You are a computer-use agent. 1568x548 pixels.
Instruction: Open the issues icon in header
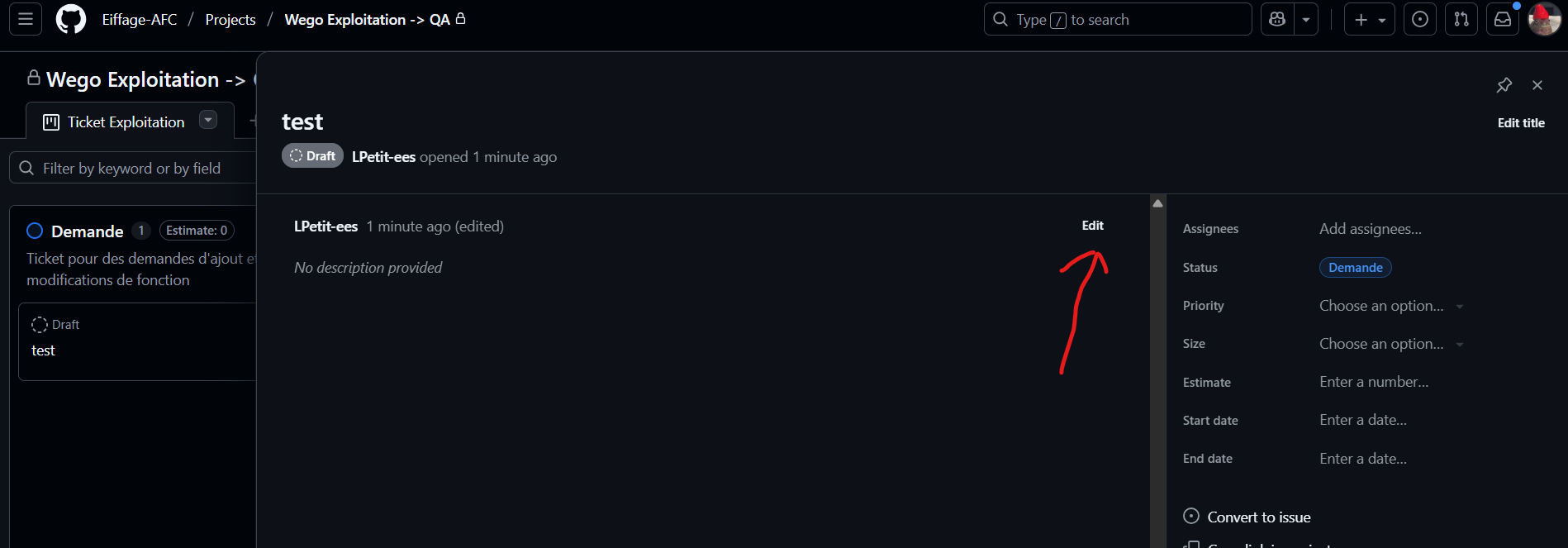tap(1420, 19)
